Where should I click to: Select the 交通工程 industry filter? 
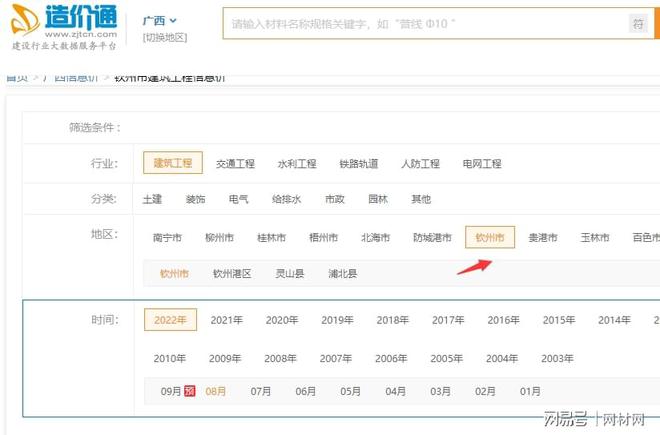(235, 164)
